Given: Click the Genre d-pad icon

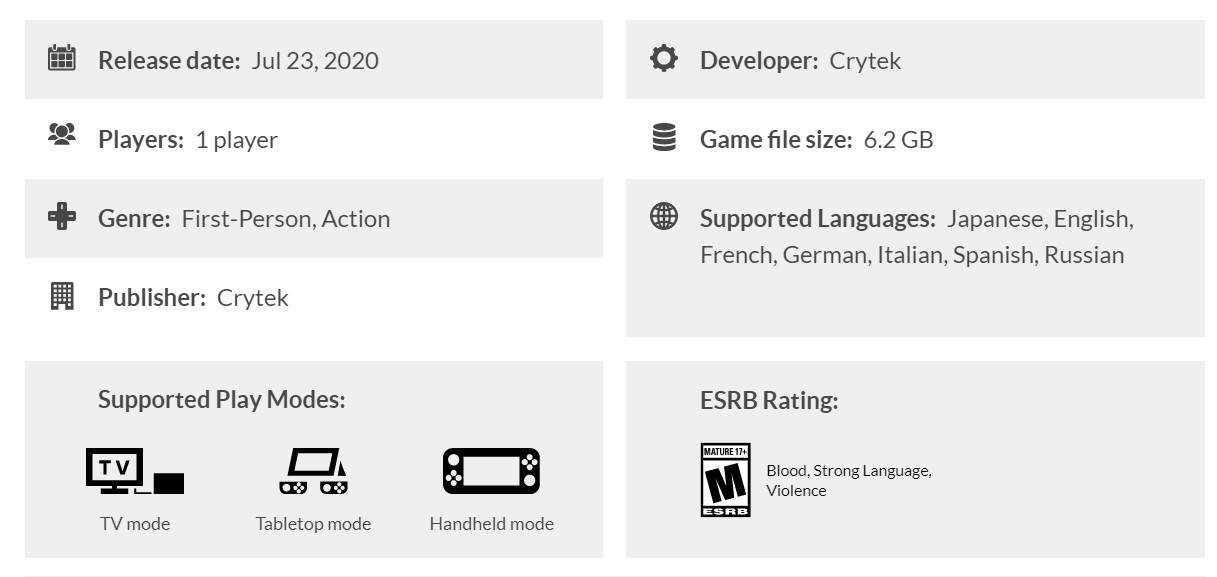Looking at the screenshot, I should point(62,216).
